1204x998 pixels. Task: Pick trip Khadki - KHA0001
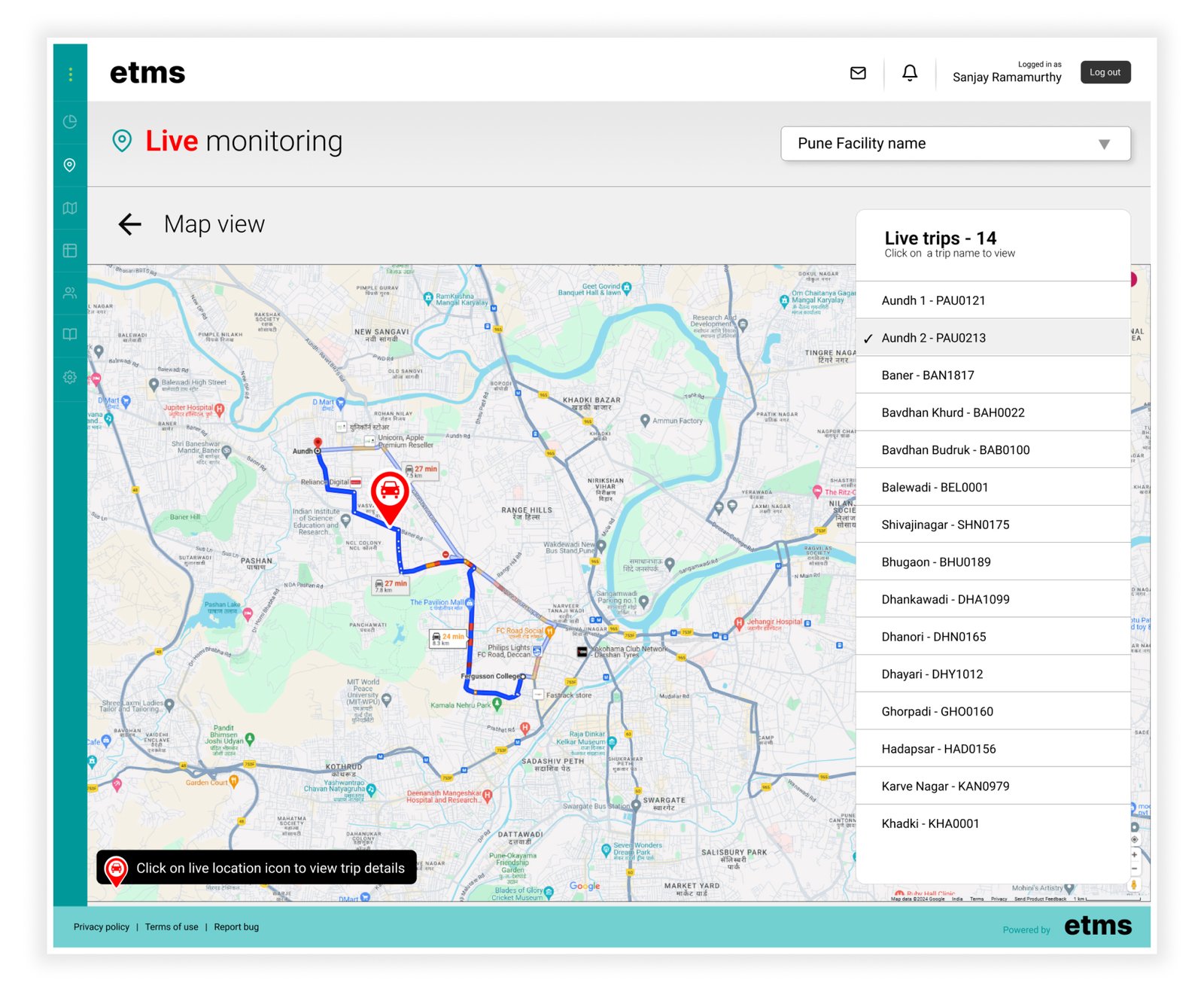[930, 823]
